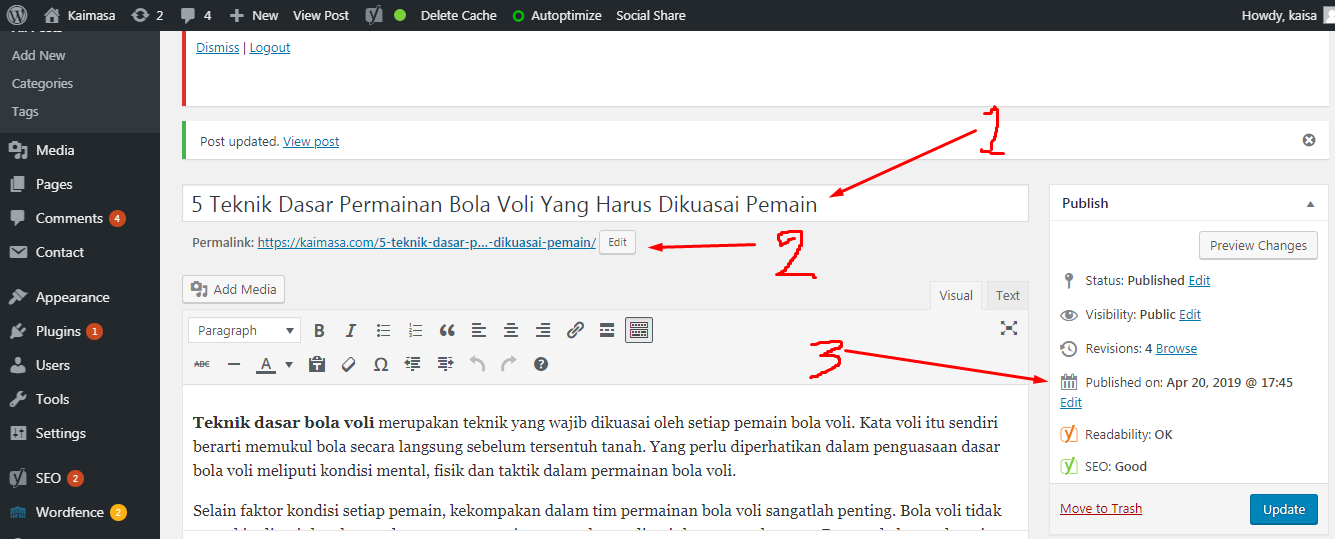
Task: Open Tools in the sidebar
Action: (x=52, y=399)
